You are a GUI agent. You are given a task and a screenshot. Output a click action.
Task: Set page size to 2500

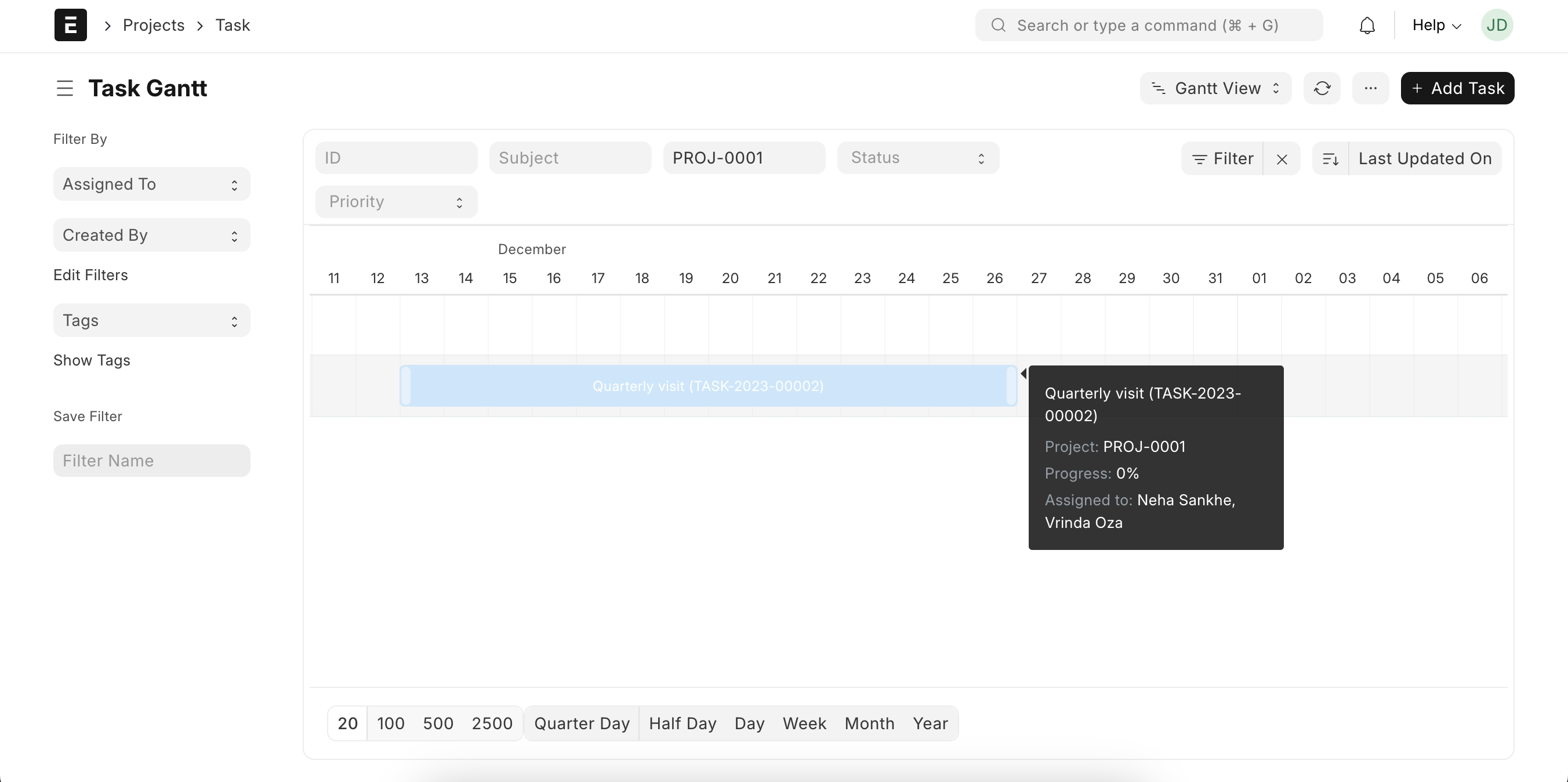click(492, 723)
